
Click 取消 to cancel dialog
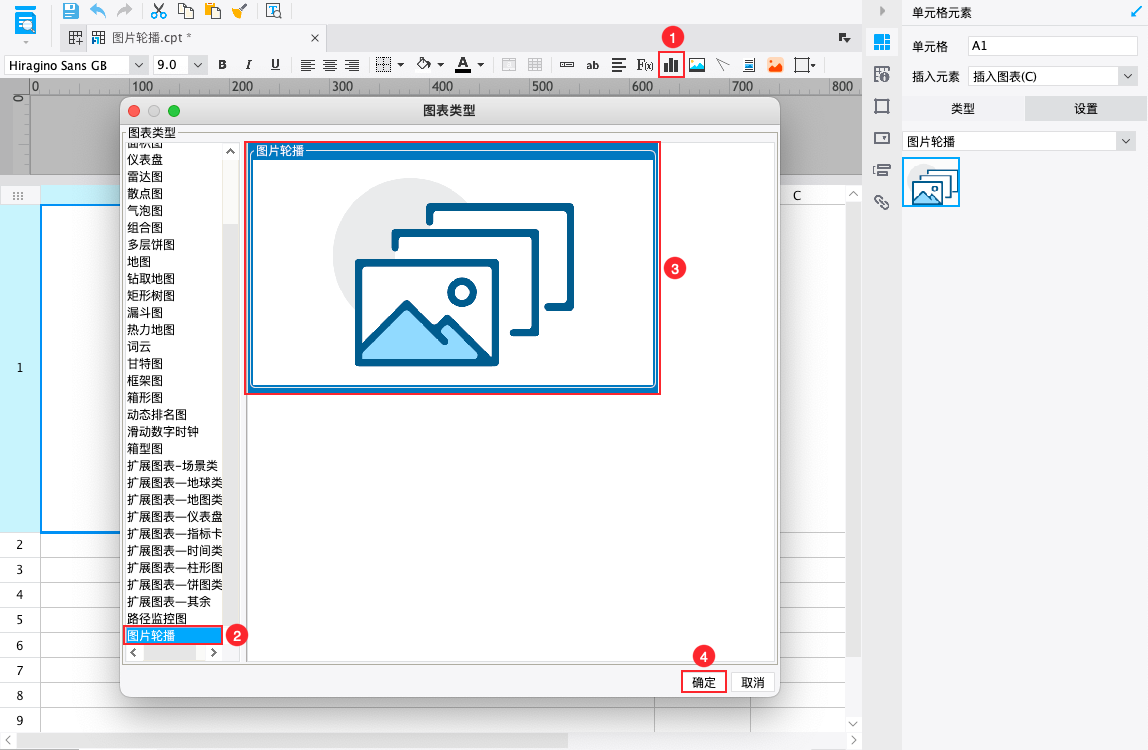753,682
